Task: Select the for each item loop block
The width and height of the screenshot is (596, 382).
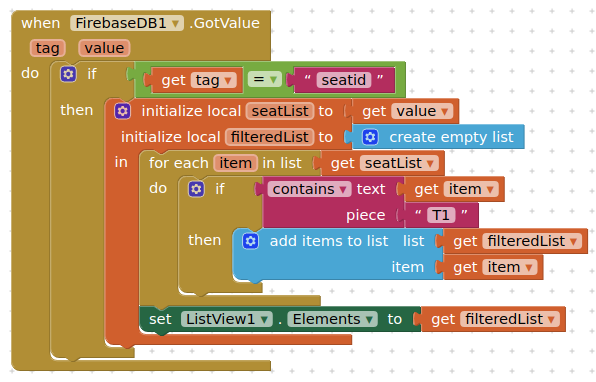Action: (179, 163)
